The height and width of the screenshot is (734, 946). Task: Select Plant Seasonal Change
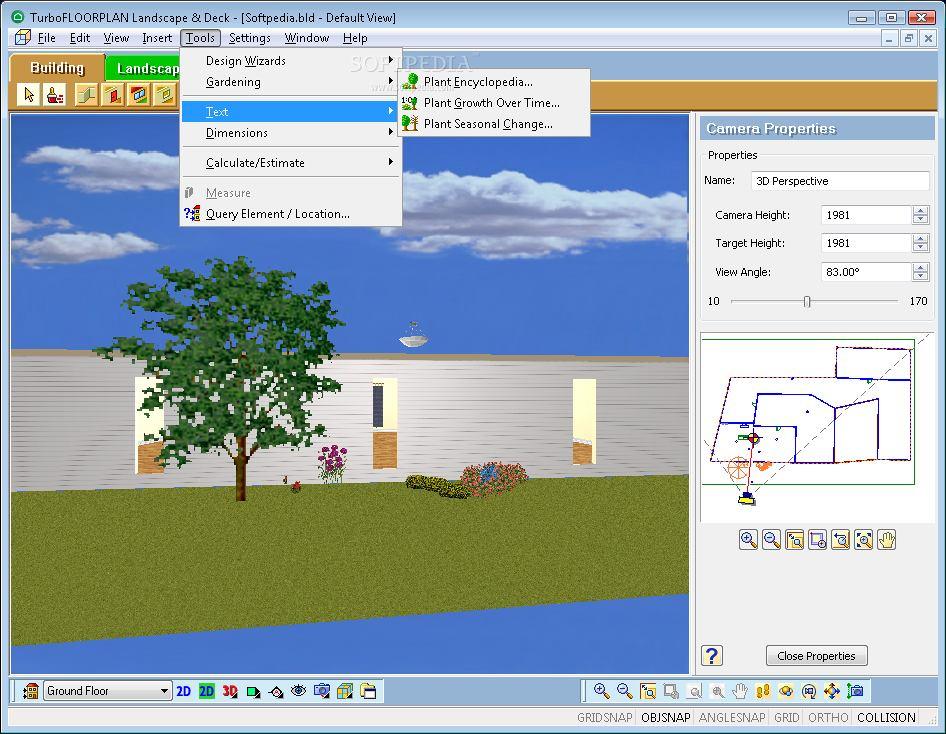[494, 124]
